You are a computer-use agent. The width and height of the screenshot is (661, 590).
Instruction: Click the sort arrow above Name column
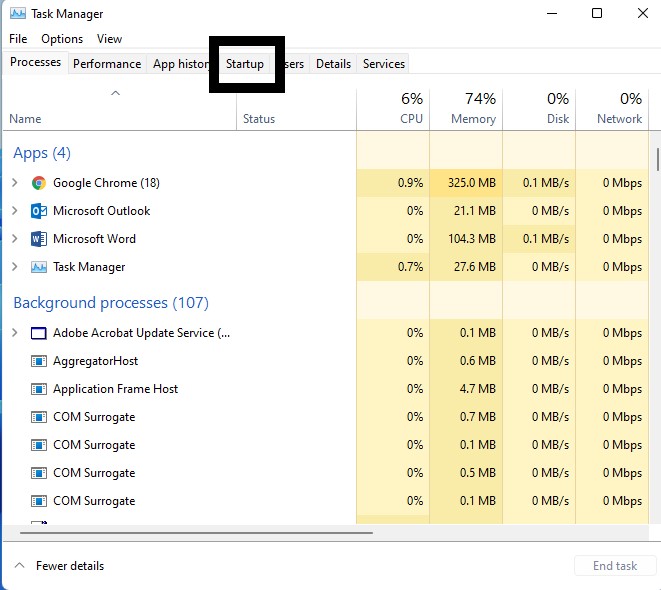(116, 93)
